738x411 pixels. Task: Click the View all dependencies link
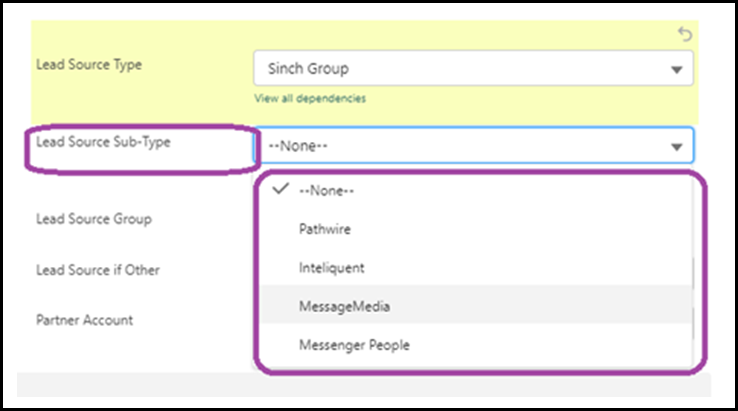click(310, 98)
